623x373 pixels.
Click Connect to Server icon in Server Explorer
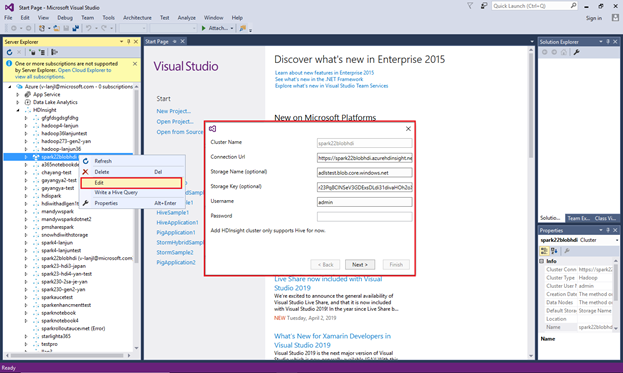(x=42, y=52)
